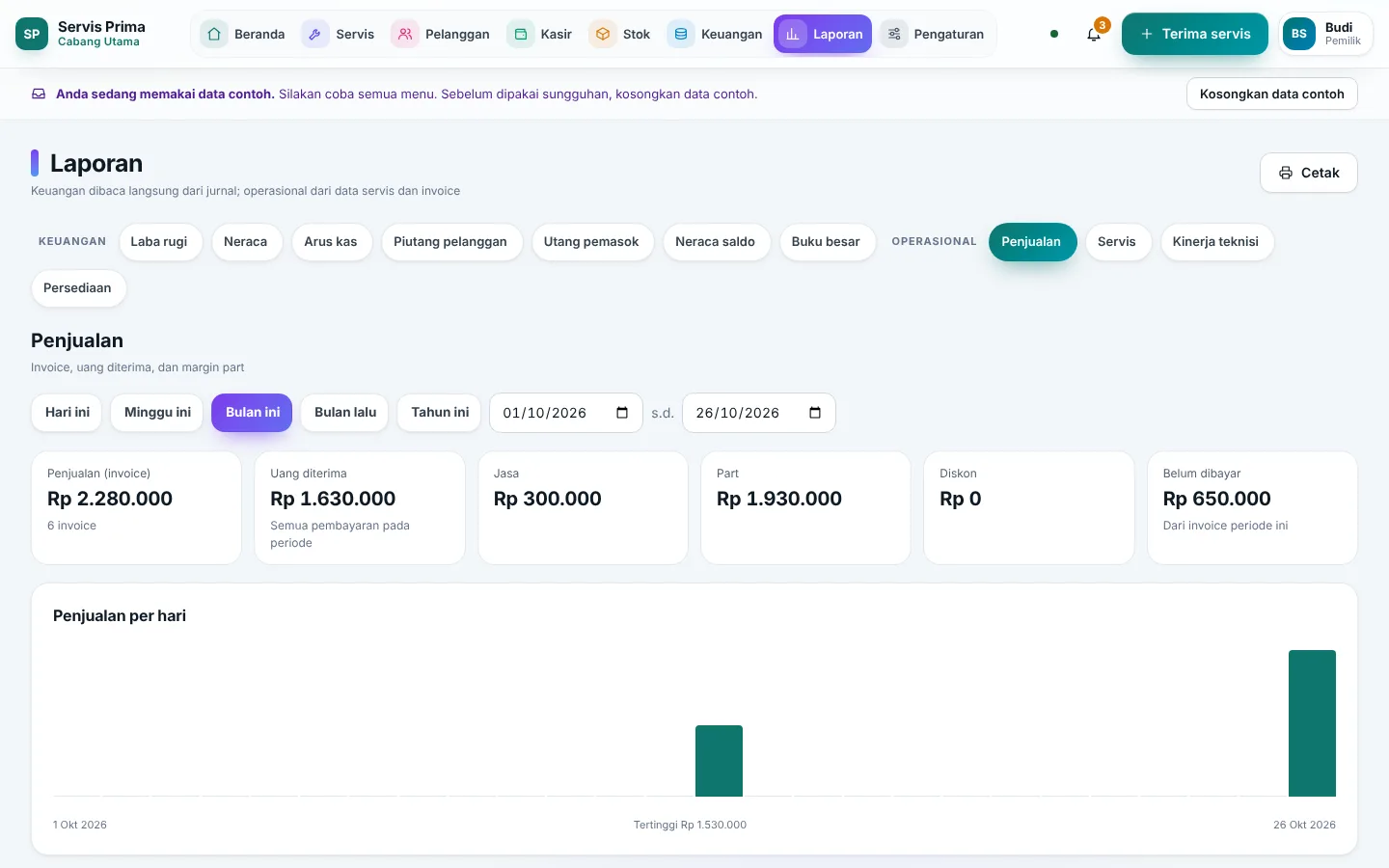Click the tallest bar at 26 Okt 2026
This screenshot has height=868, width=1389.
(1312, 723)
